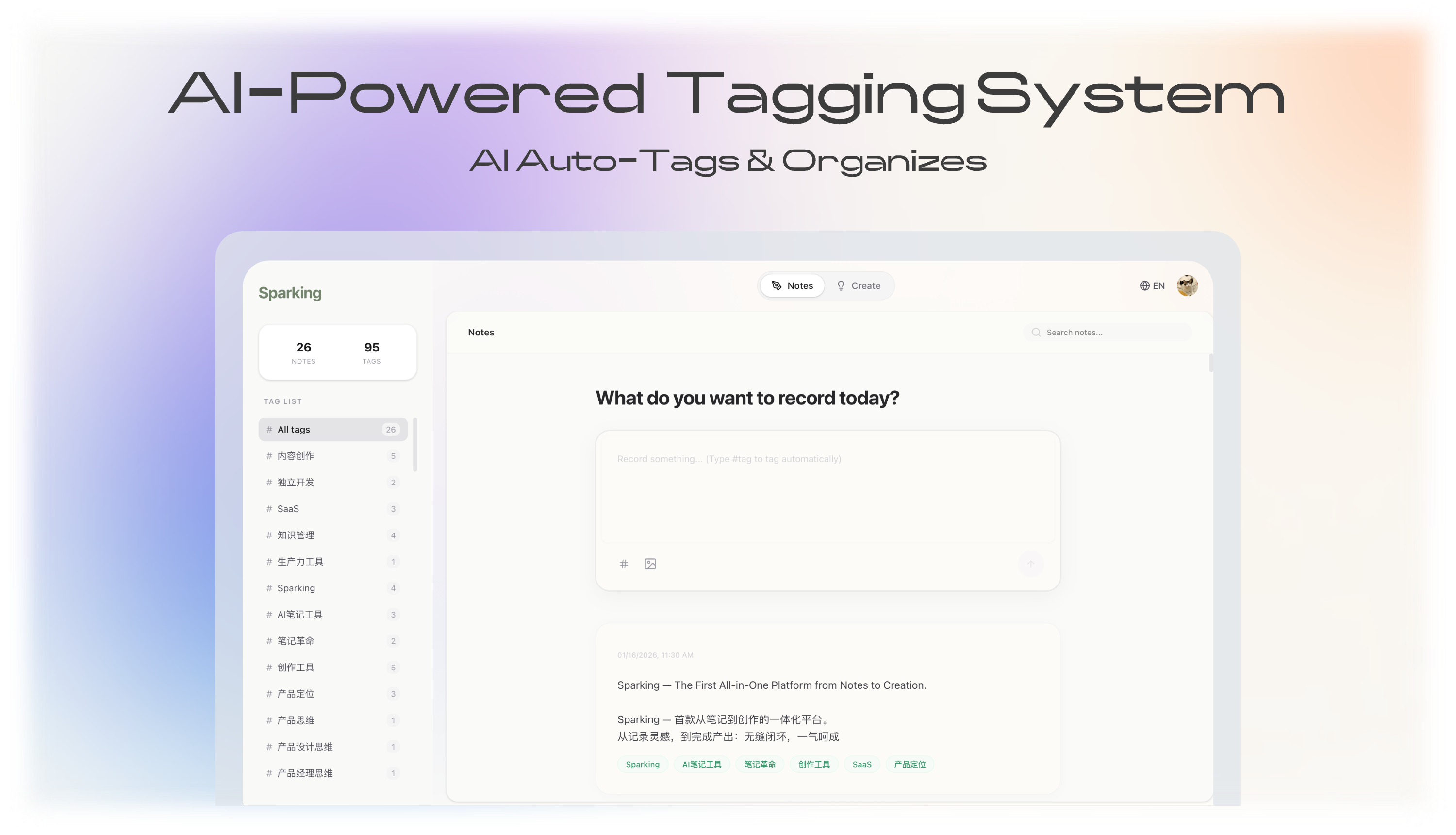Submit the note with the arrow send icon
The width and height of the screenshot is (1456, 835).
1031,564
